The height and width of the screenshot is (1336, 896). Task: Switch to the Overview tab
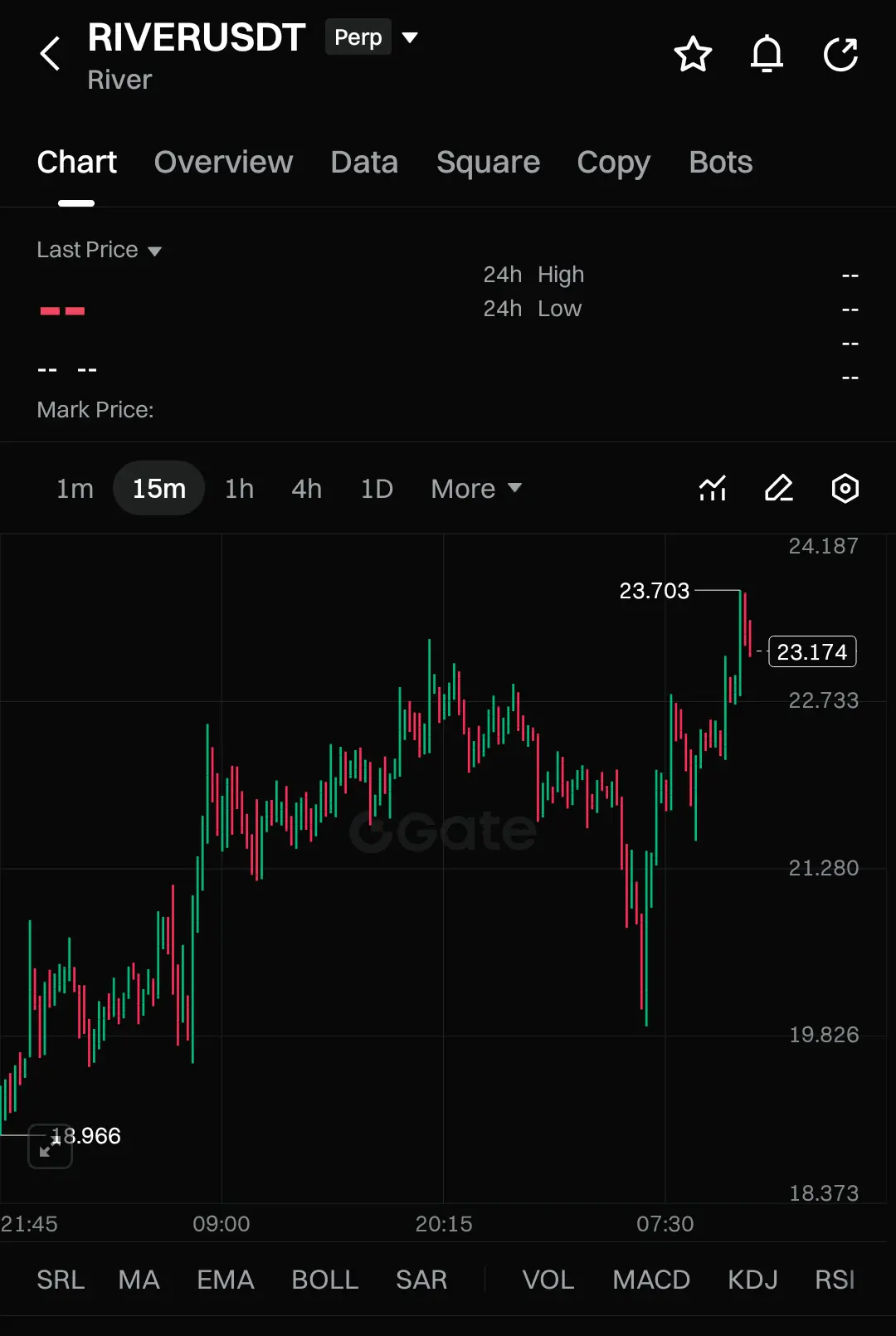click(223, 163)
